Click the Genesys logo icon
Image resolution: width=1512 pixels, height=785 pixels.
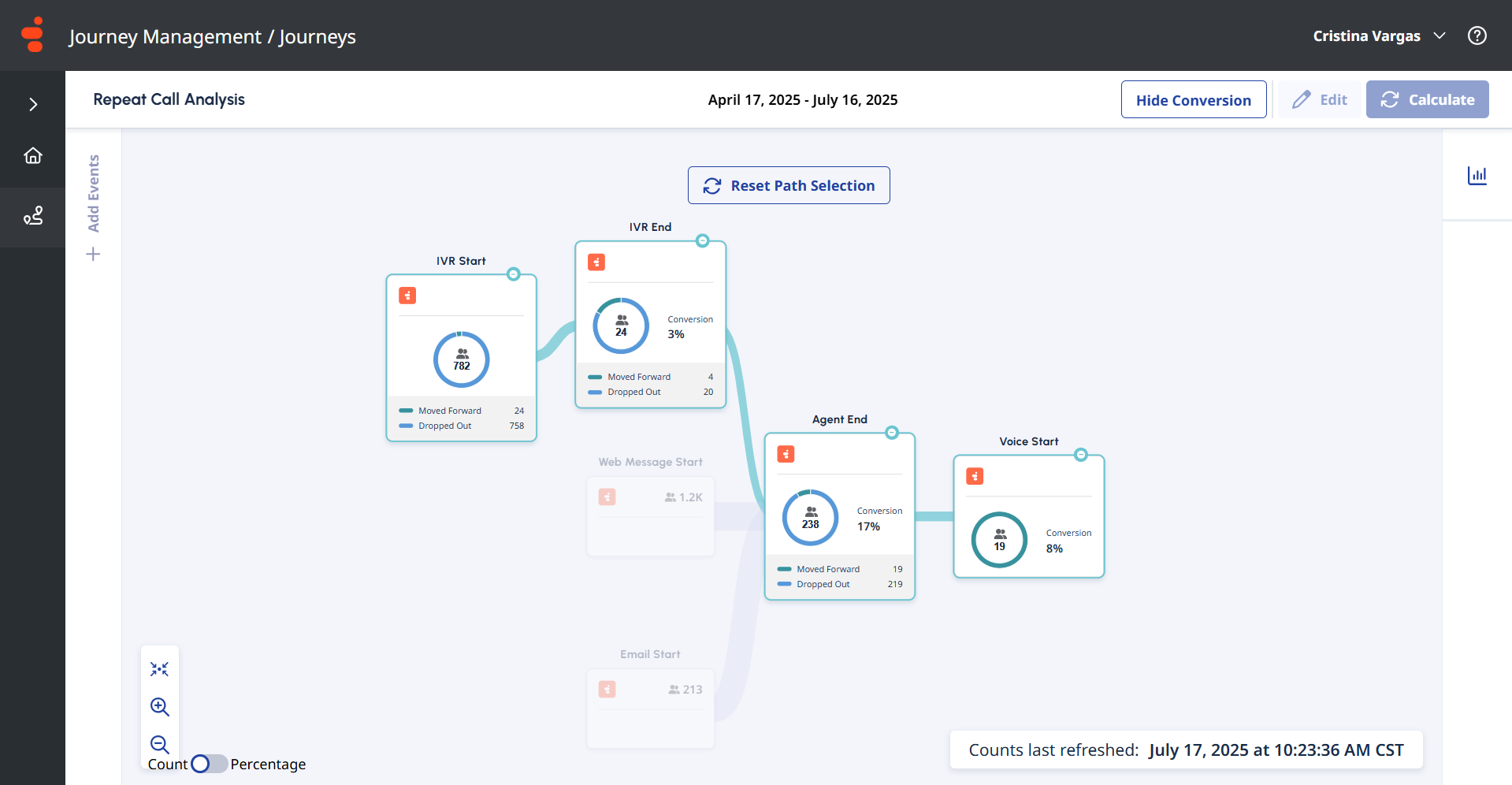coord(33,35)
